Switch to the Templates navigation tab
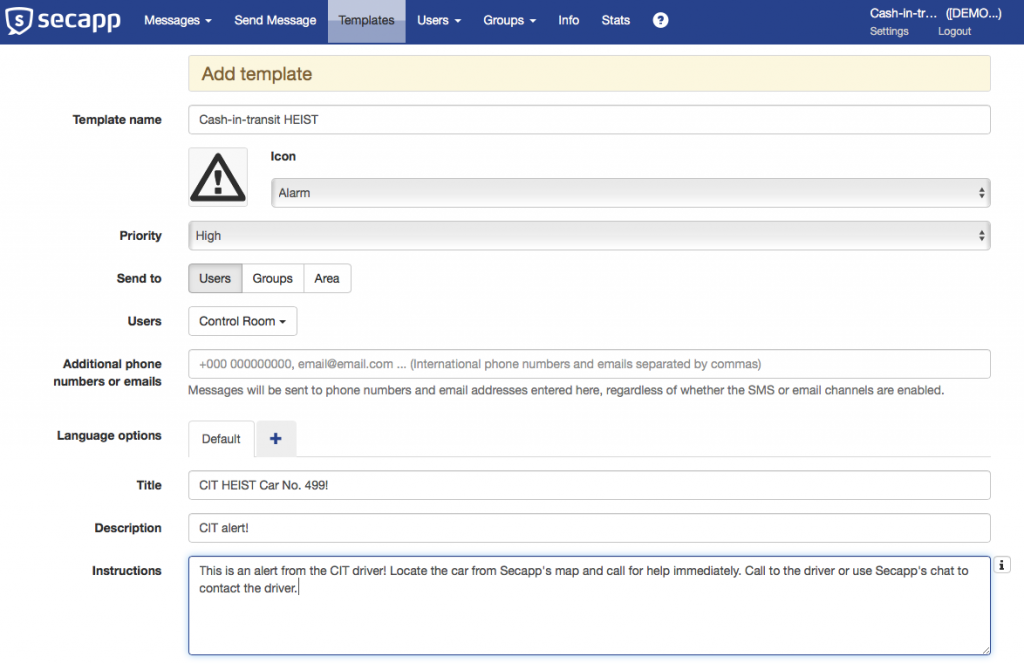This screenshot has width=1024, height=664. pos(366,20)
